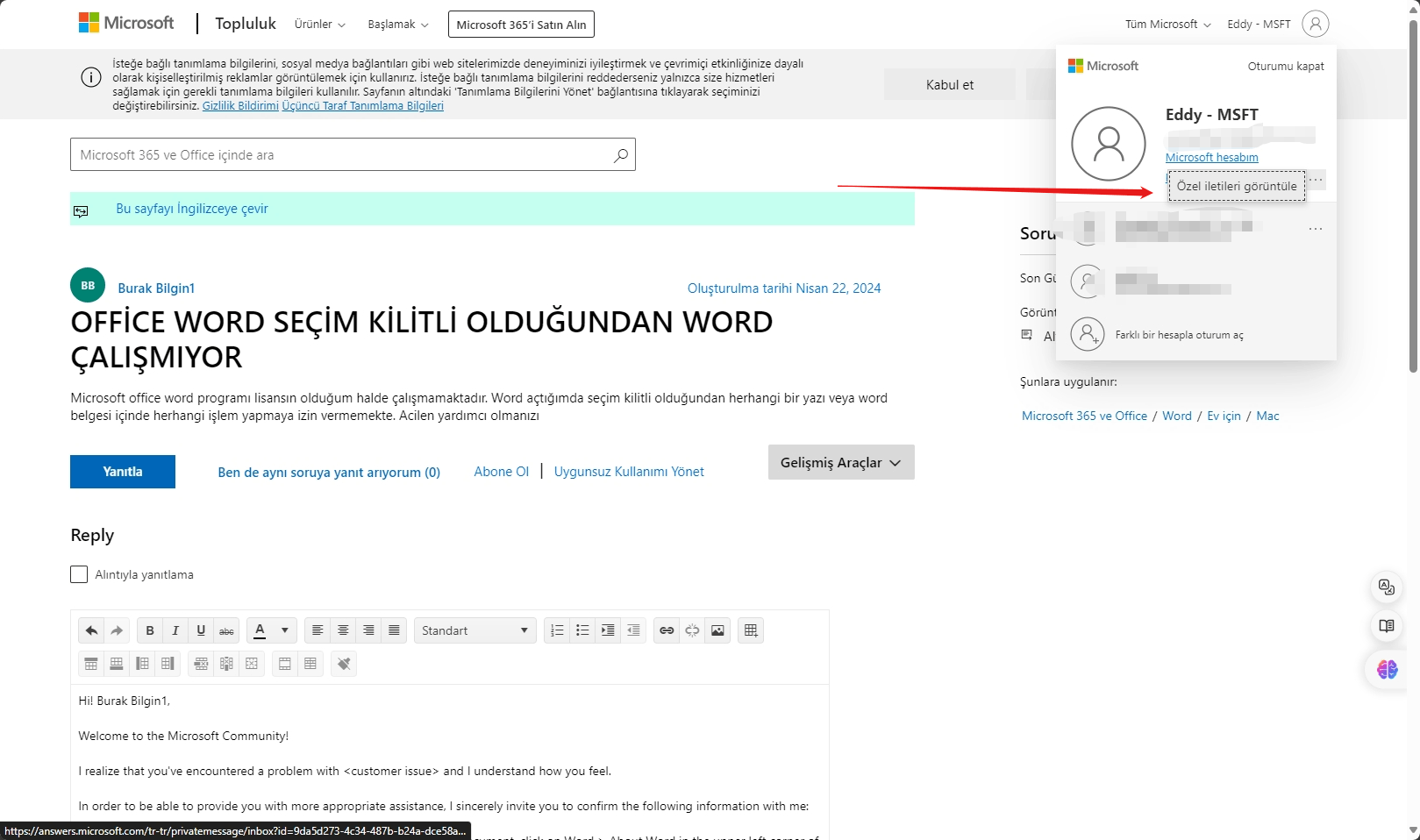Insert table row below icon
Image resolution: width=1420 pixels, height=840 pixels.
click(117, 664)
